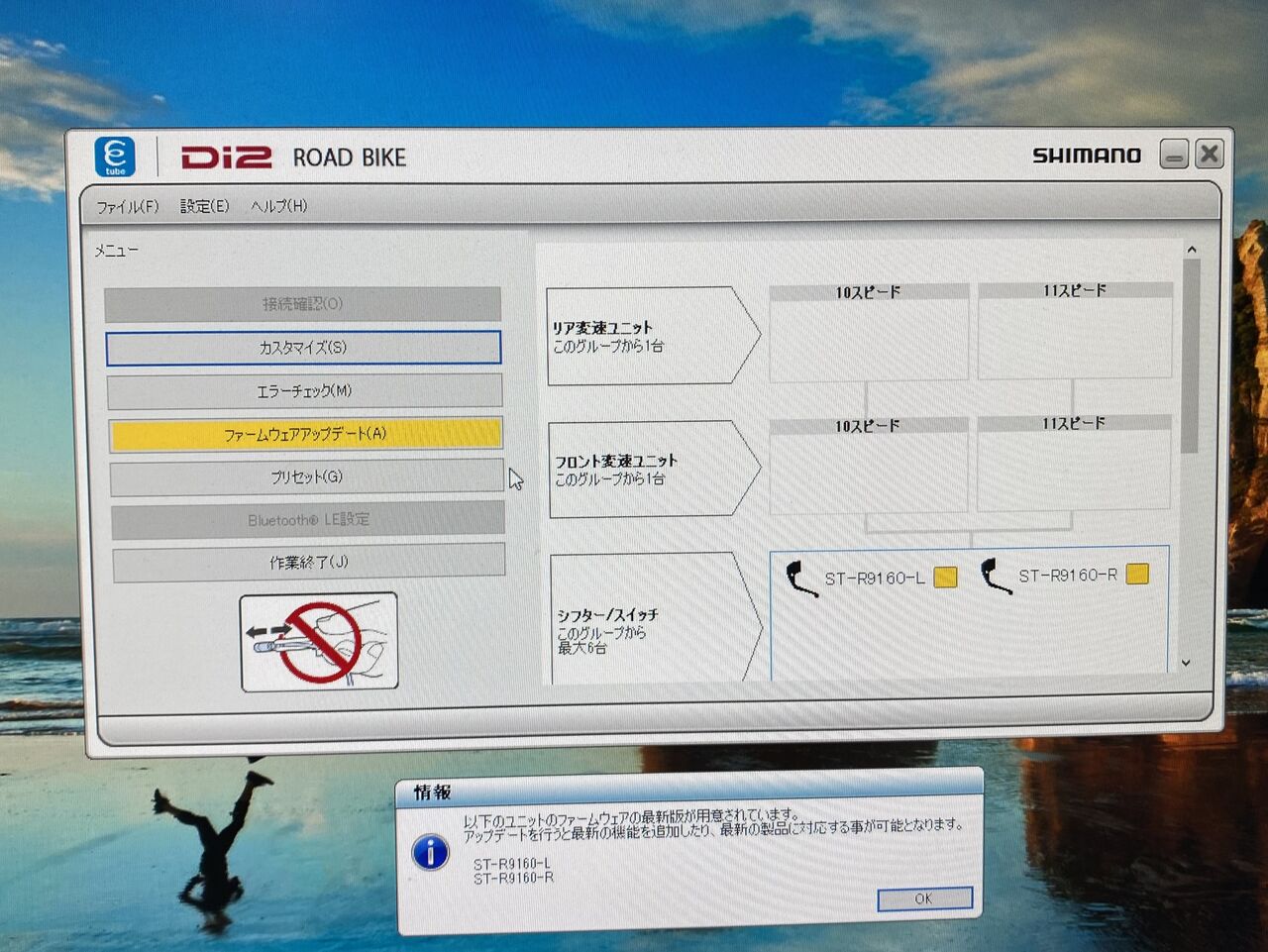The image size is (1268, 952).
Task: Close the E-tube Project window
Action: coord(1210,154)
